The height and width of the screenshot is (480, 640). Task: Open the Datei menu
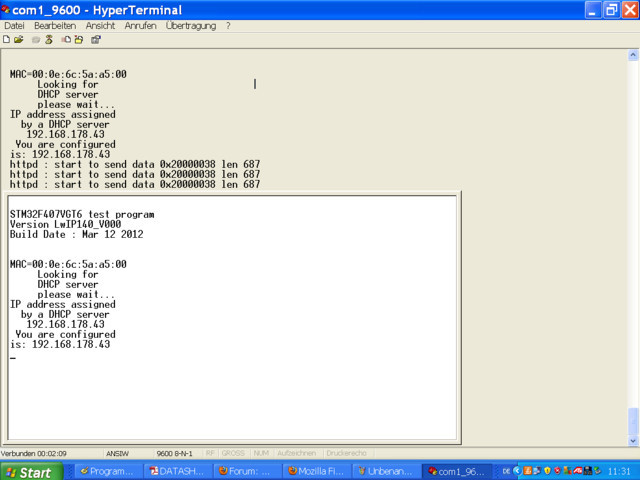[14, 26]
